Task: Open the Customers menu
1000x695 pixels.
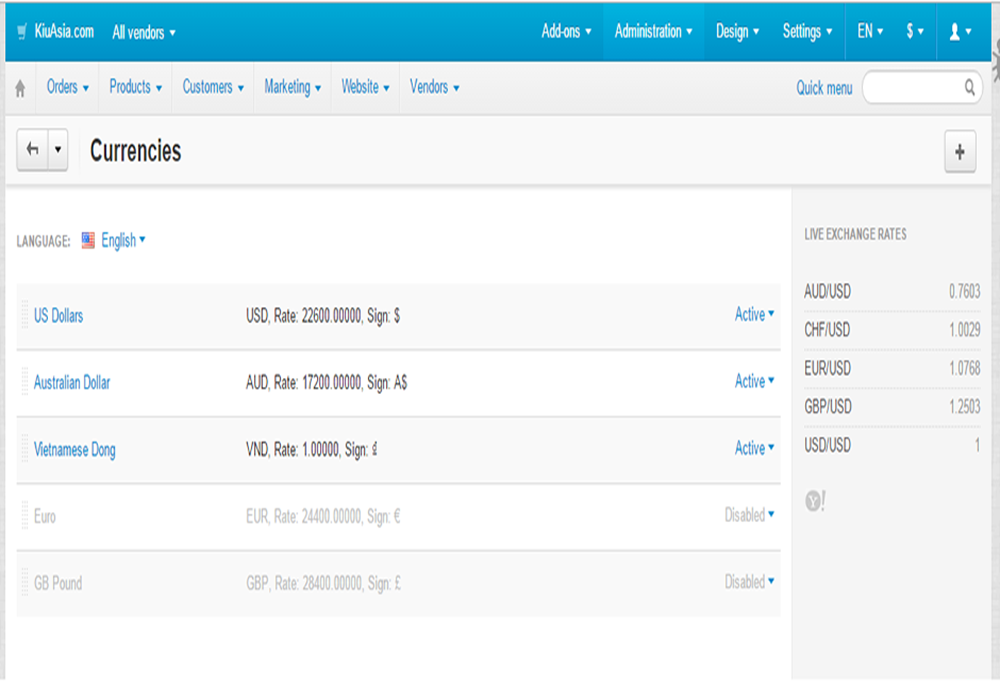Action: [x=213, y=87]
